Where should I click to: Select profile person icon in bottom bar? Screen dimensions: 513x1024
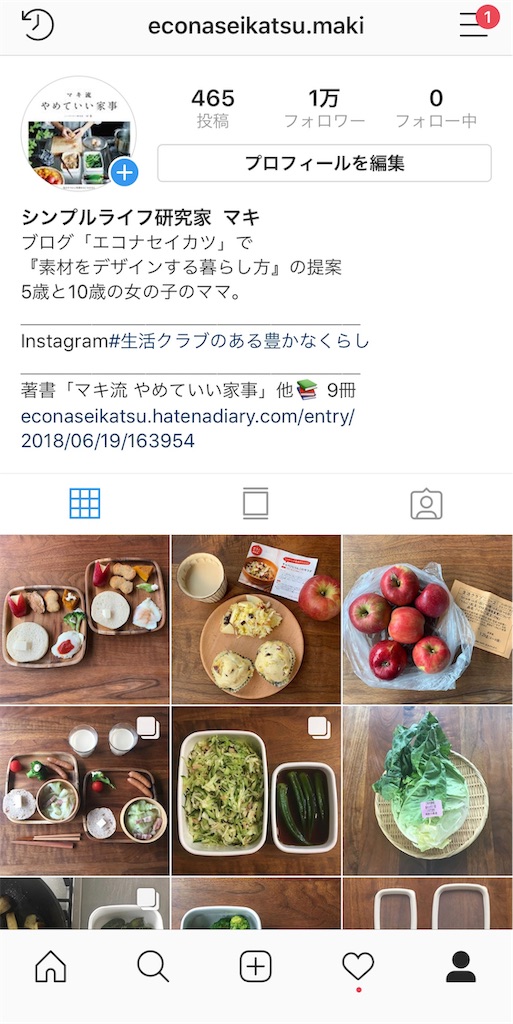(461, 967)
